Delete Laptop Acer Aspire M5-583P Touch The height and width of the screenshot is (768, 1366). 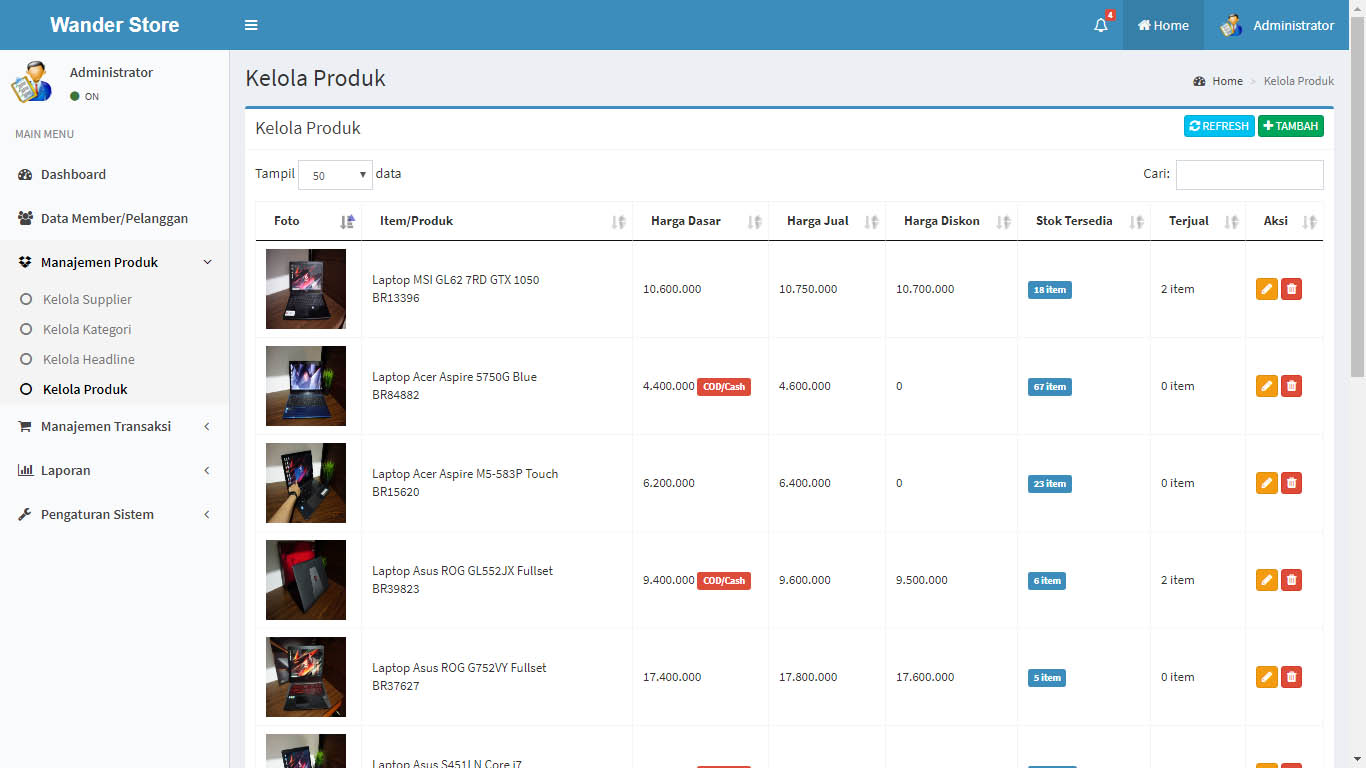click(1291, 483)
